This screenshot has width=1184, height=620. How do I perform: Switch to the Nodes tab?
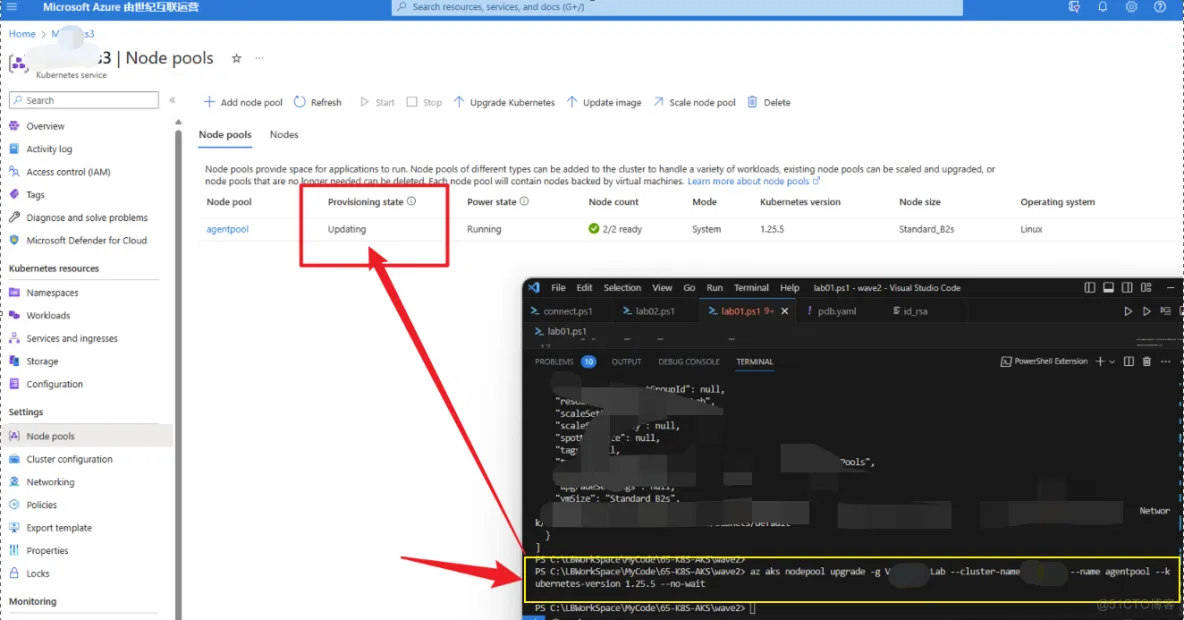[x=284, y=135]
